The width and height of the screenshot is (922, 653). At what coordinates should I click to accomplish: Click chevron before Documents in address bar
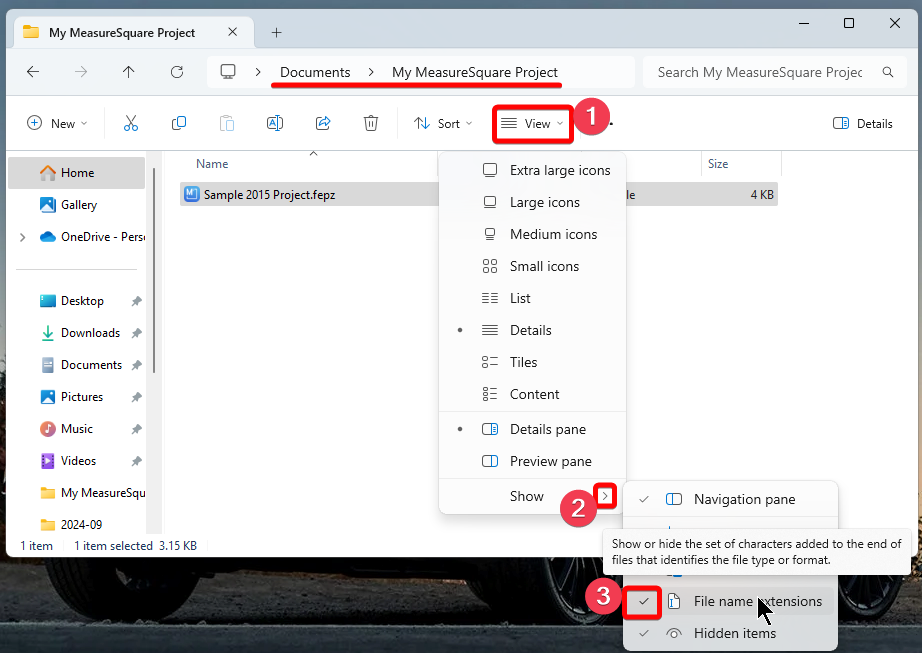258,72
